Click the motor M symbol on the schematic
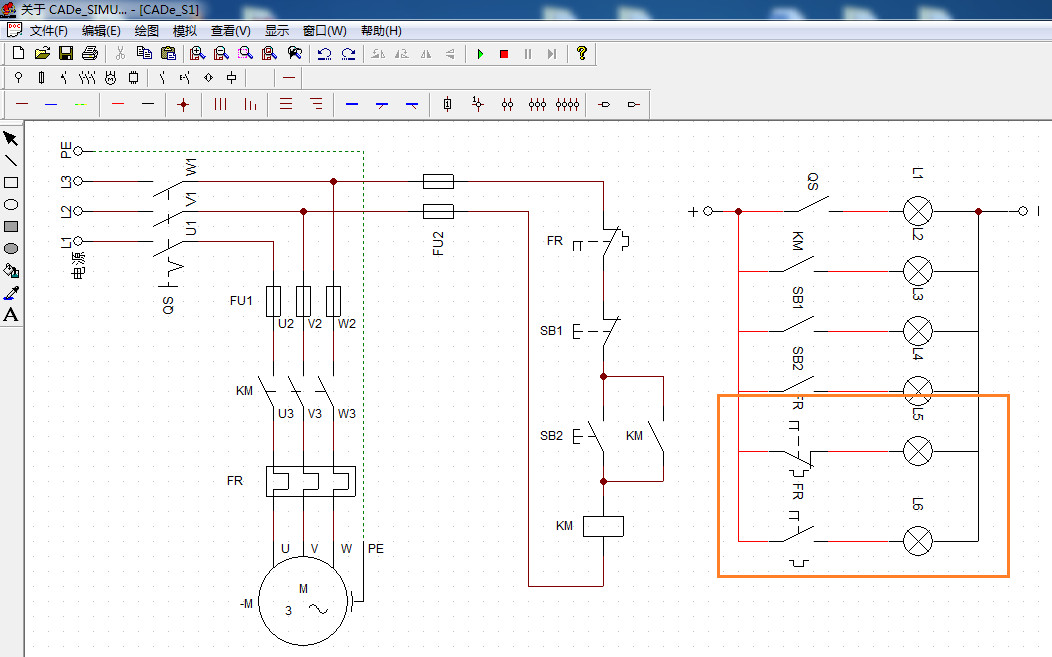1052x657 pixels. 302,600
